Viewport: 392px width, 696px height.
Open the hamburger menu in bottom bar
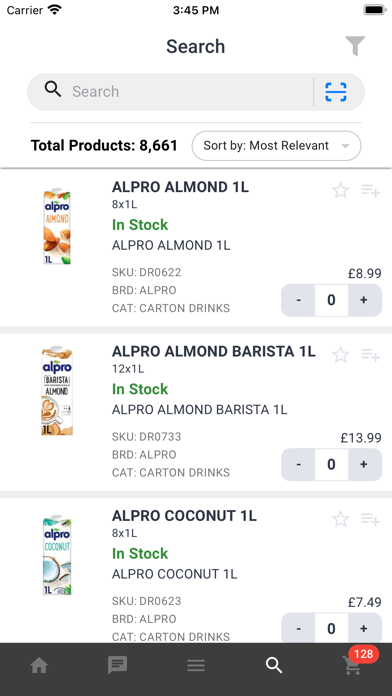[x=196, y=665]
